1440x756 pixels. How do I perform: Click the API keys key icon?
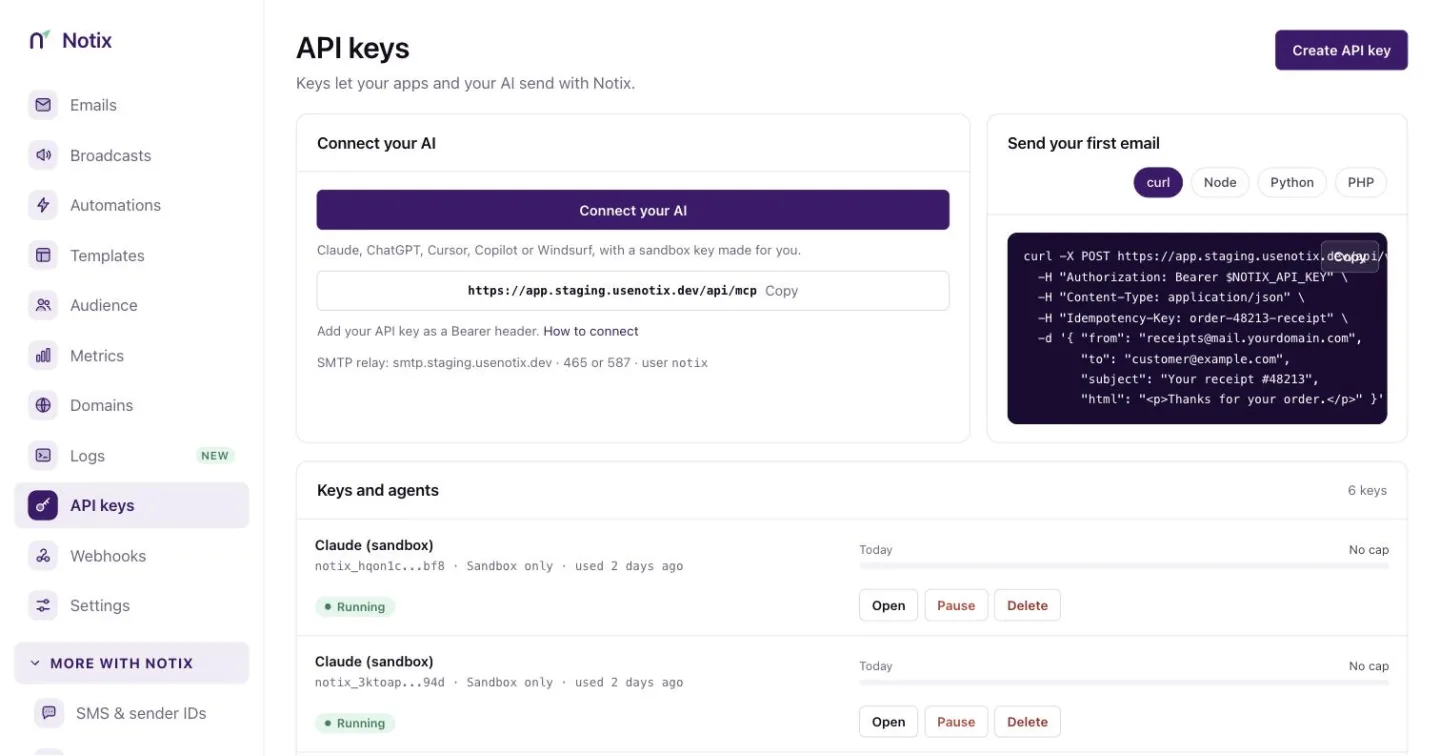[x=43, y=505]
